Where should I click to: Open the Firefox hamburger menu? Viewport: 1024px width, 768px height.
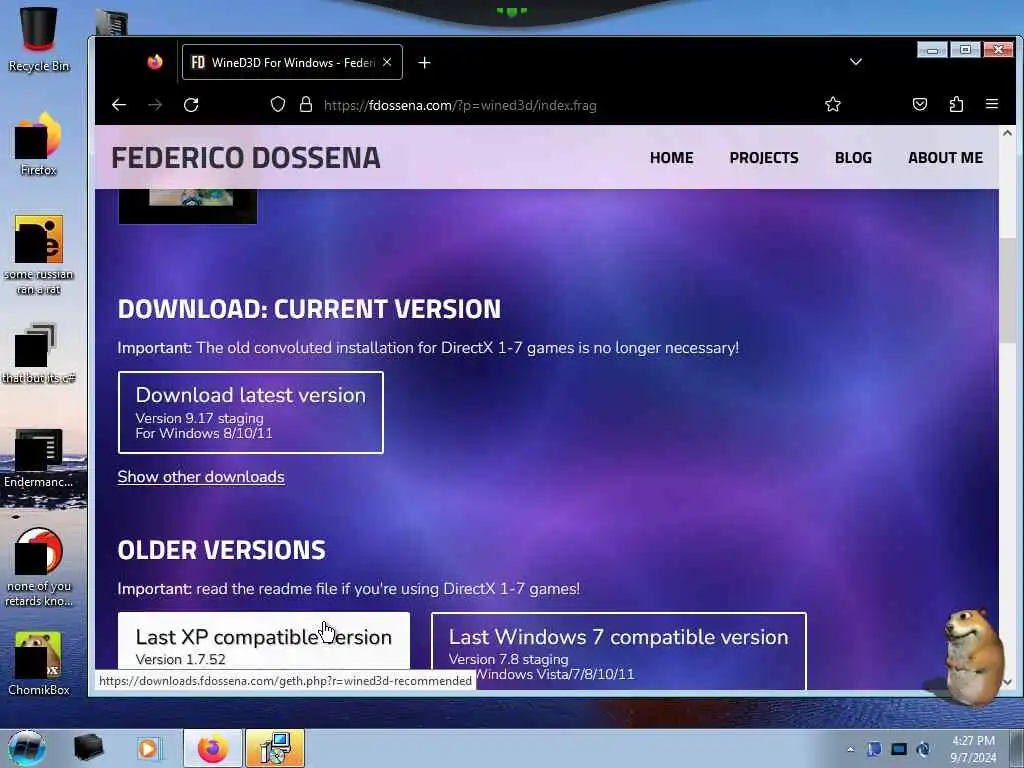point(991,104)
